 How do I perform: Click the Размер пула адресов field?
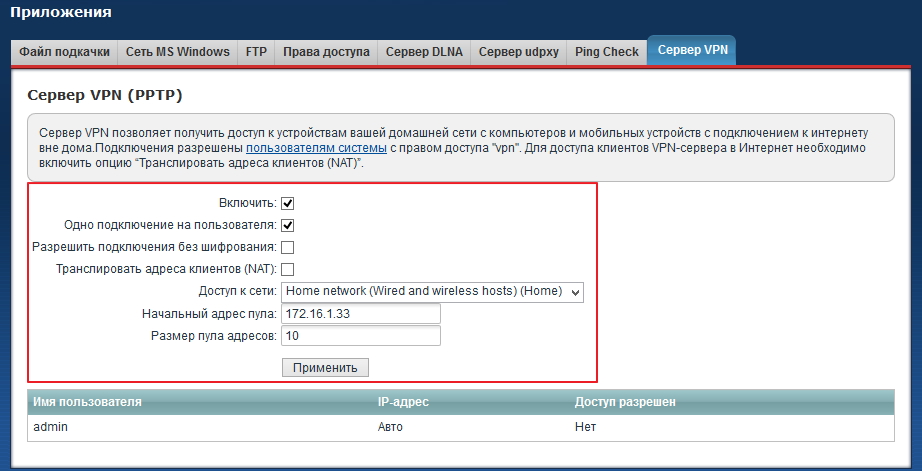[x=361, y=336]
